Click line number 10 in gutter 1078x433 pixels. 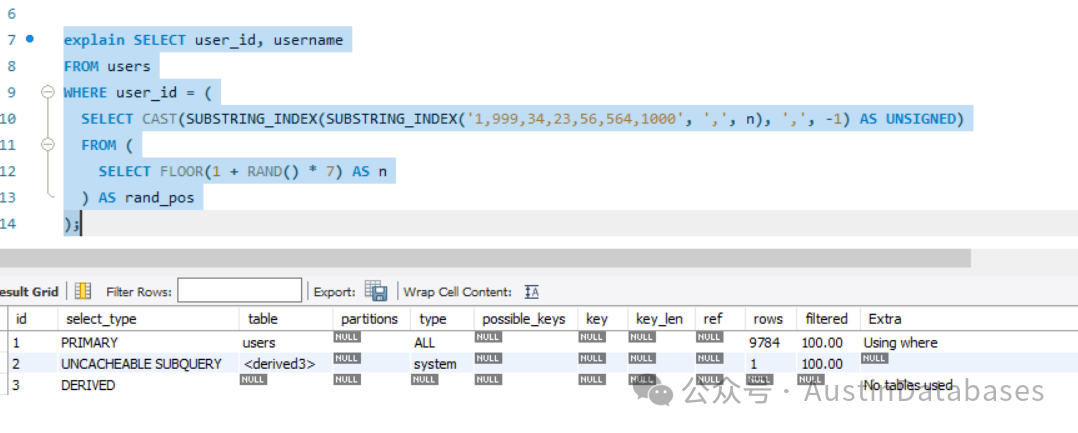click(x=8, y=118)
